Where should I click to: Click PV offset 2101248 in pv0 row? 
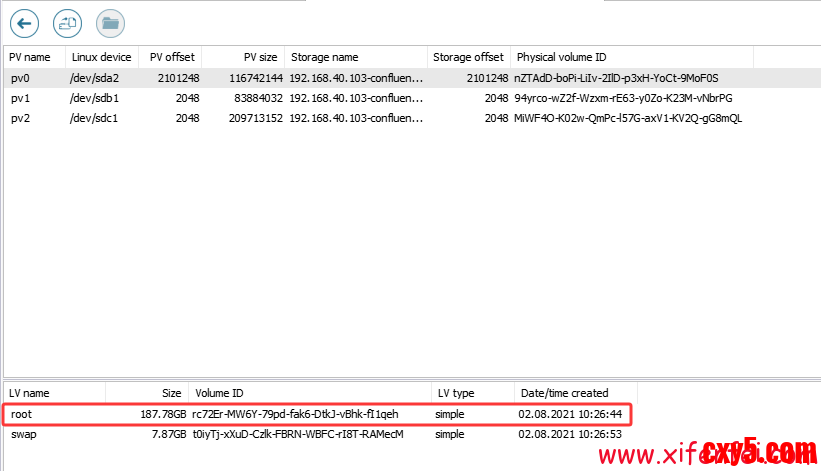179,78
